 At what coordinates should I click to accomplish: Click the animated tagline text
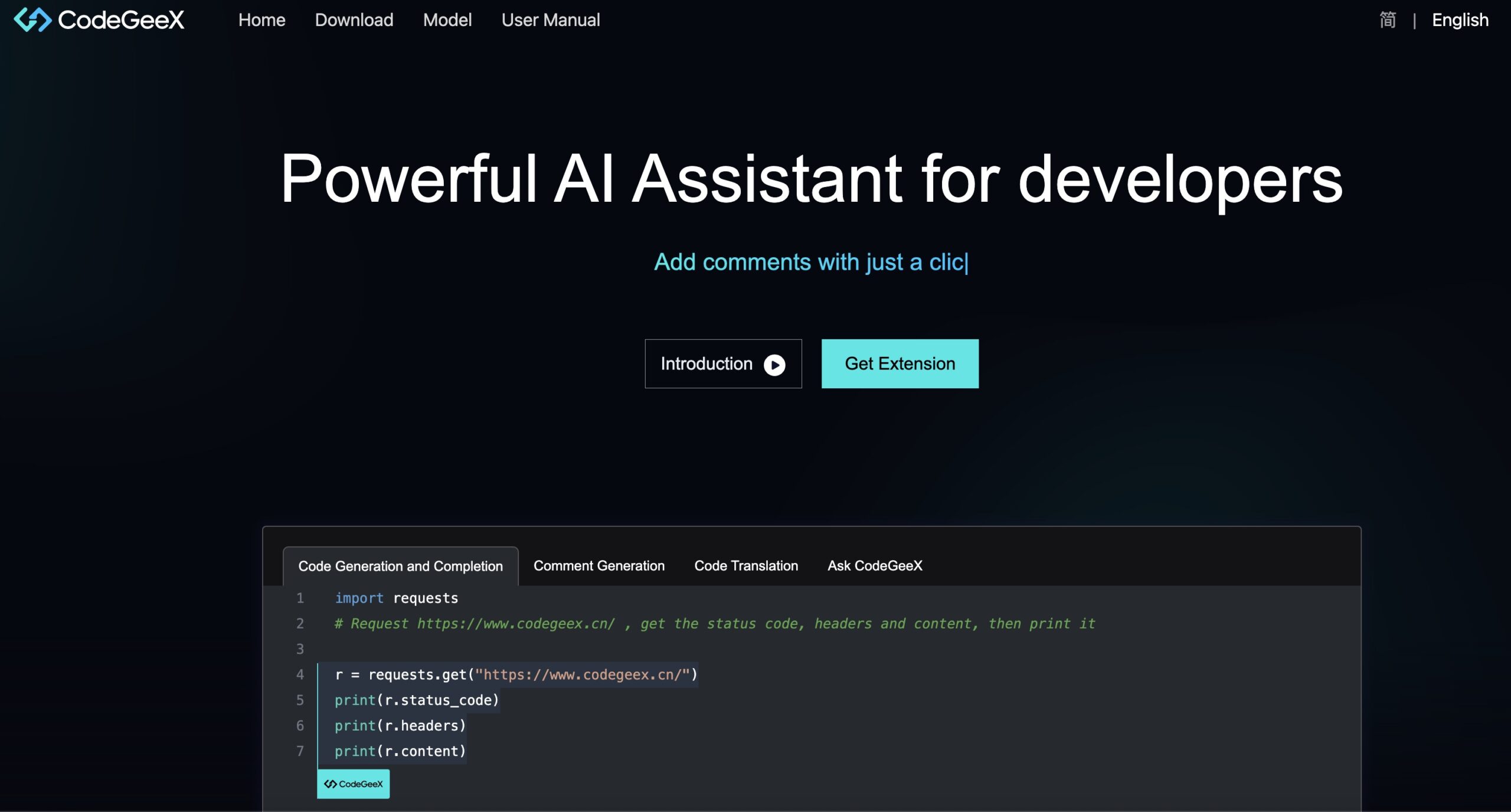[x=810, y=262]
